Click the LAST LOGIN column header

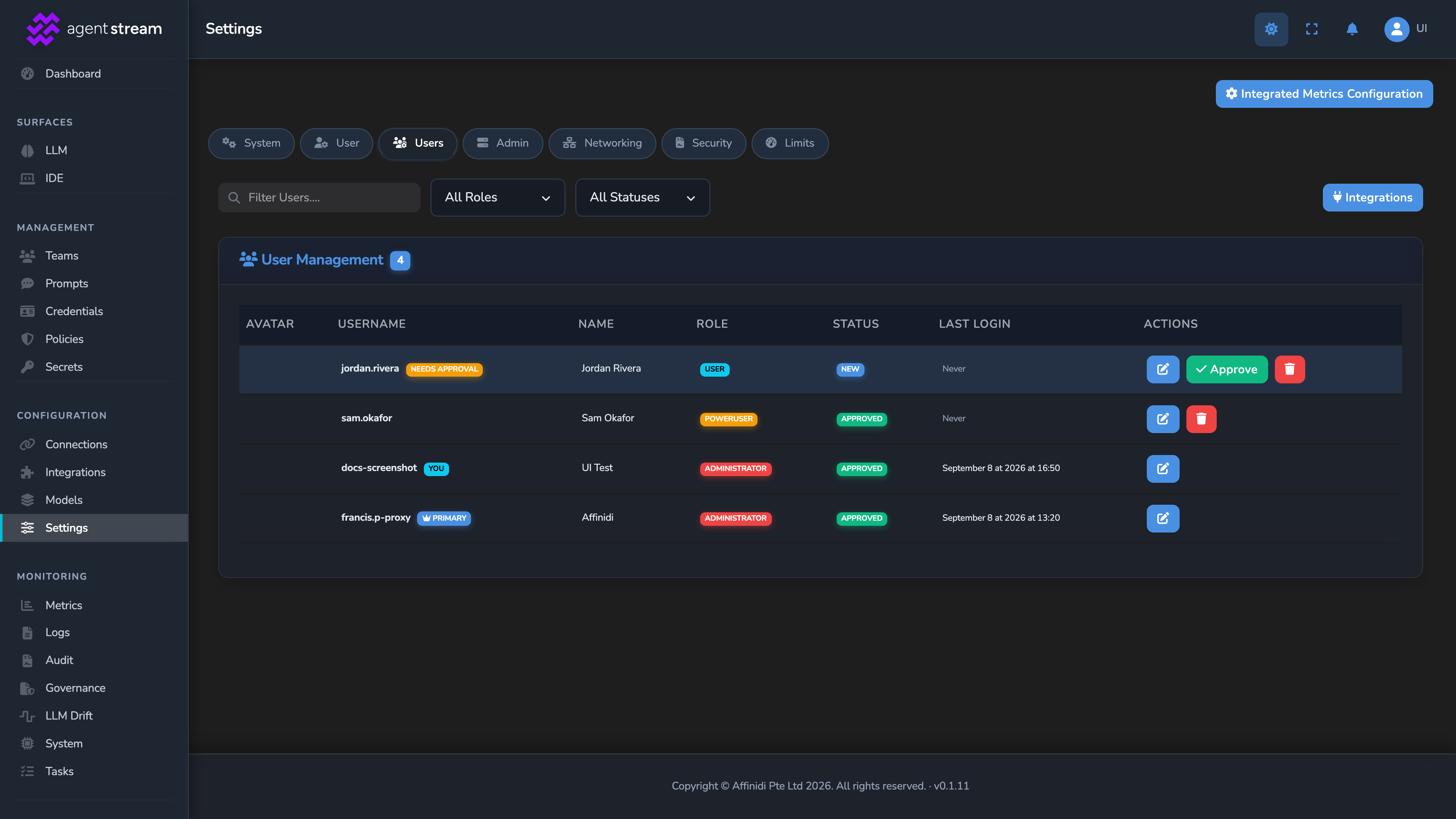click(x=974, y=324)
